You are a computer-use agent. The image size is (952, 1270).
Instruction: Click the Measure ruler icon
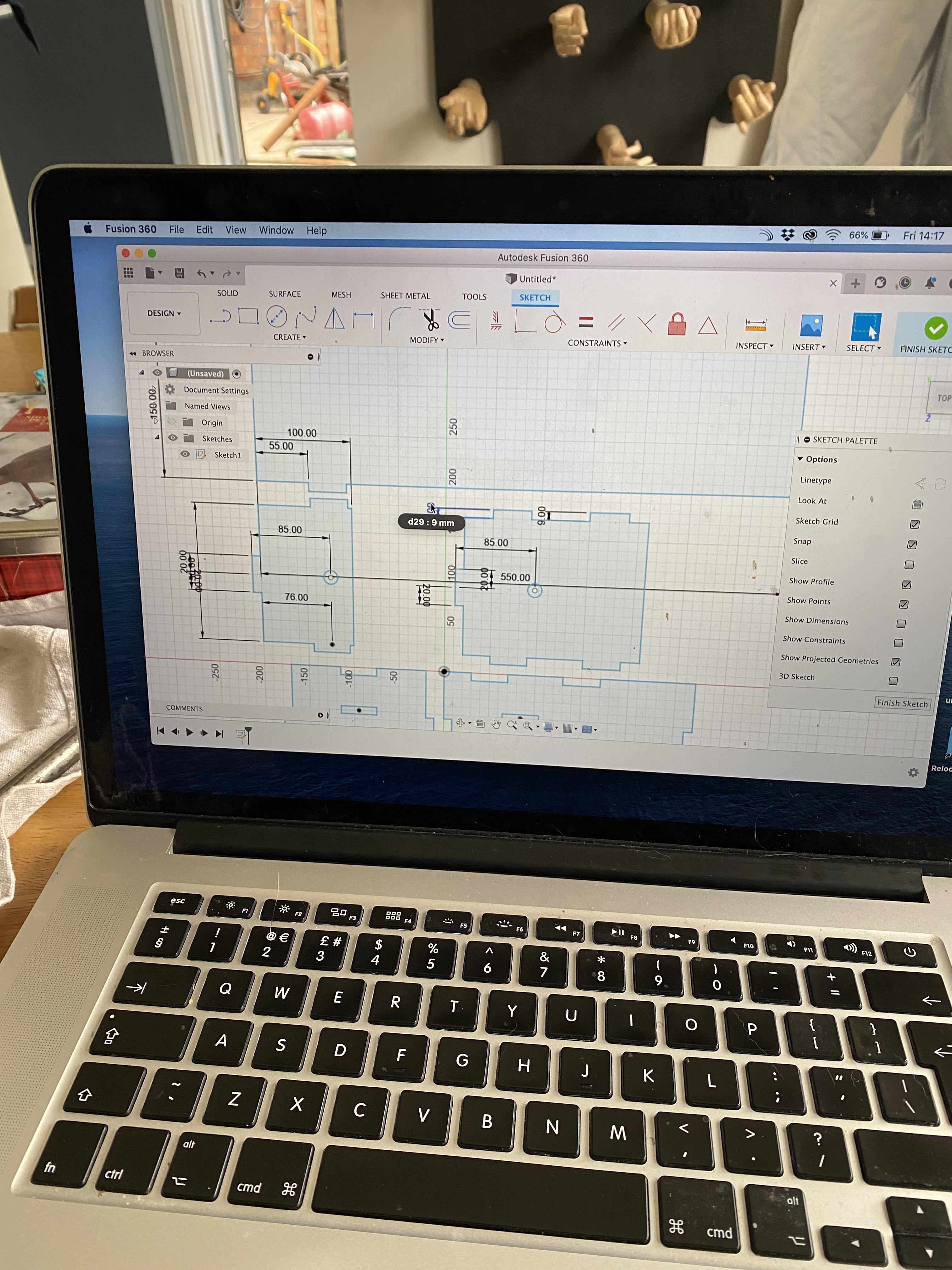[755, 326]
